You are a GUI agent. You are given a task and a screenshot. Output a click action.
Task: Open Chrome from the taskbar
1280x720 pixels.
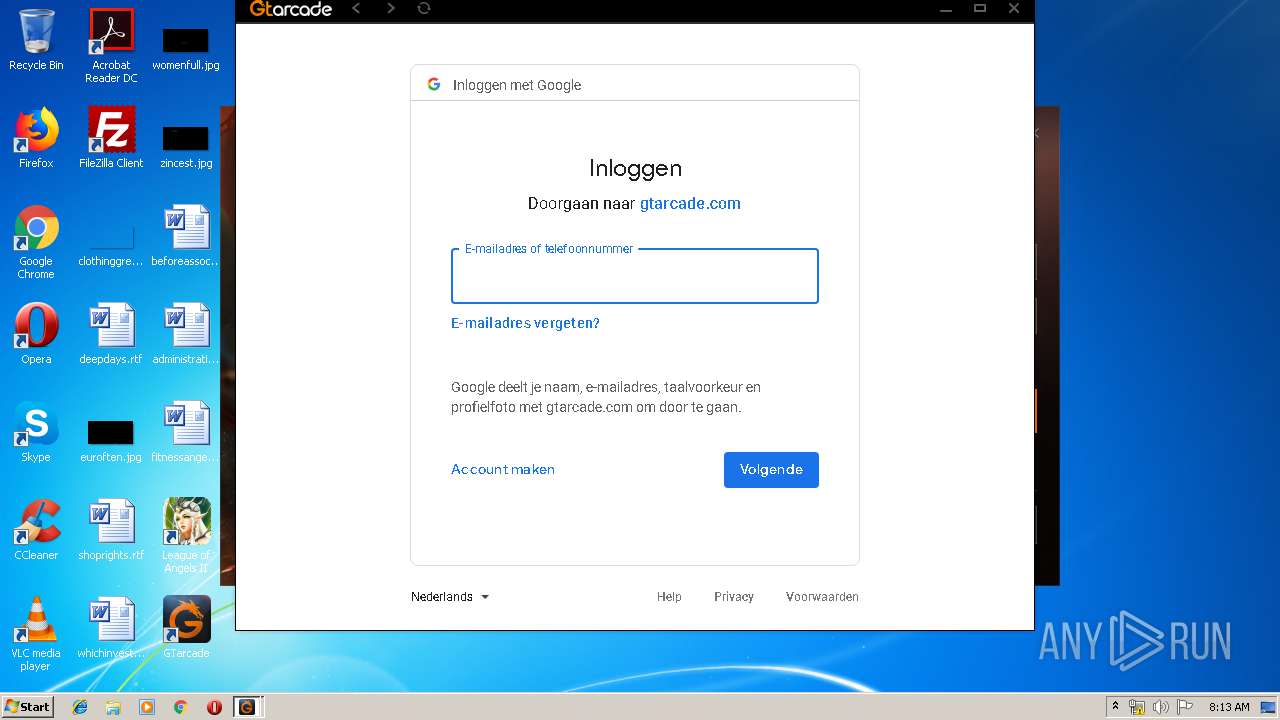(x=180, y=707)
